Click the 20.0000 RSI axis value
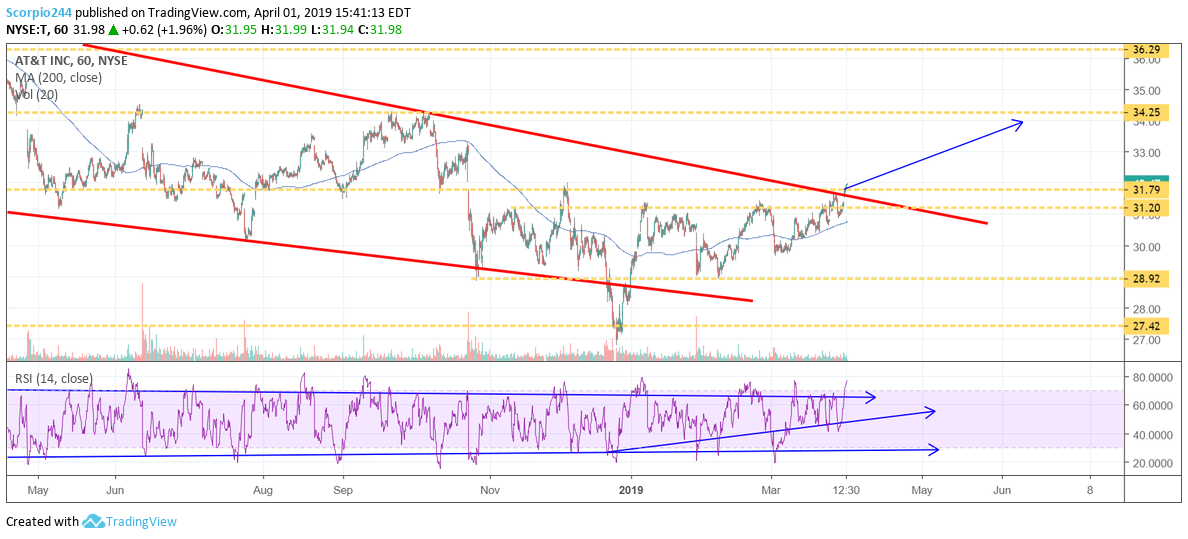The height and width of the screenshot is (539, 1188). pyautogui.click(x=1152, y=463)
